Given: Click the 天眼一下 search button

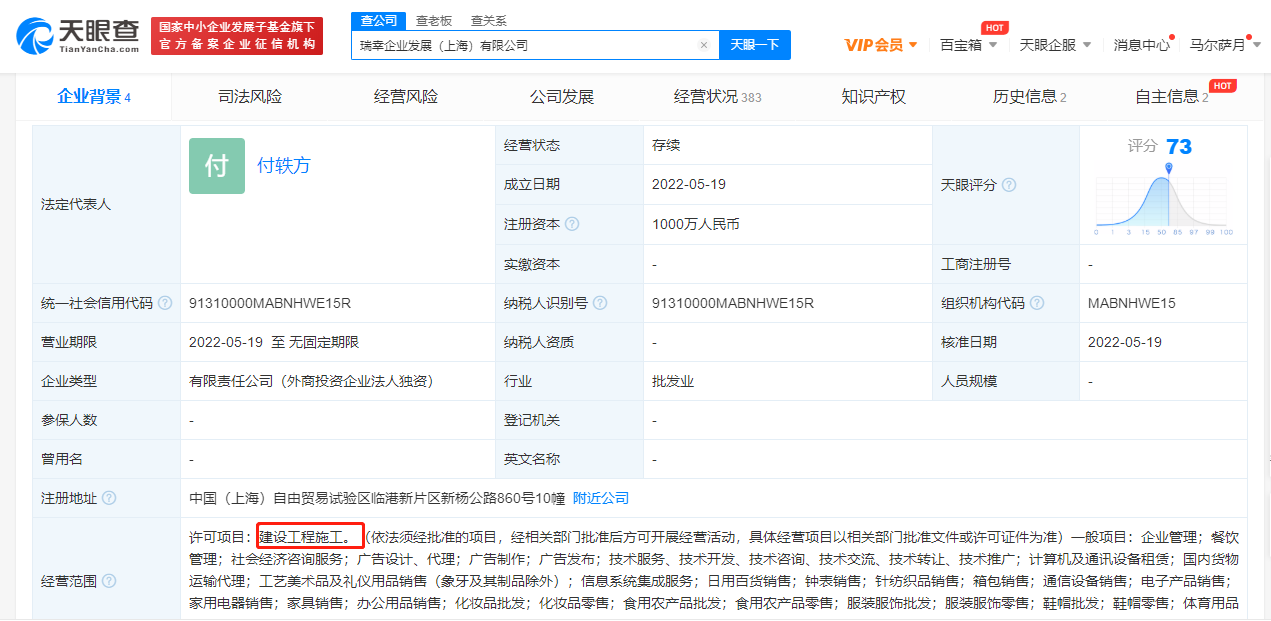Looking at the screenshot, I should [755, 44].
